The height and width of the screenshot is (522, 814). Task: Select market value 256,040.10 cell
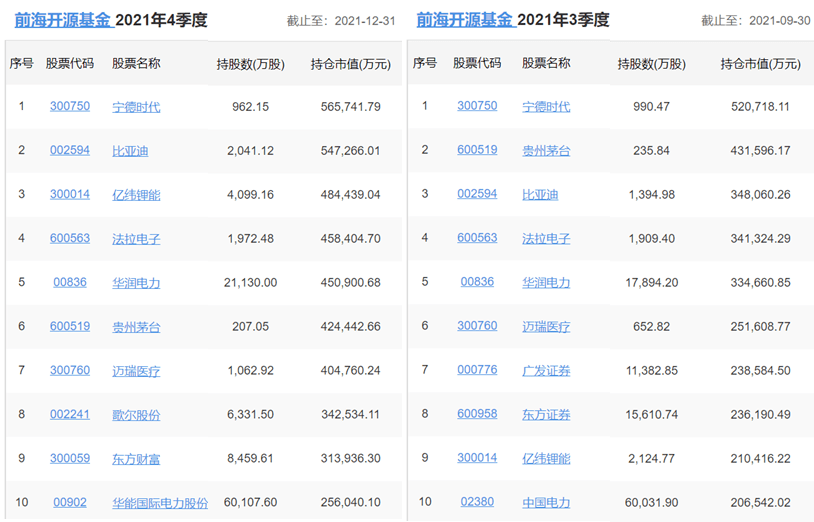350,502
